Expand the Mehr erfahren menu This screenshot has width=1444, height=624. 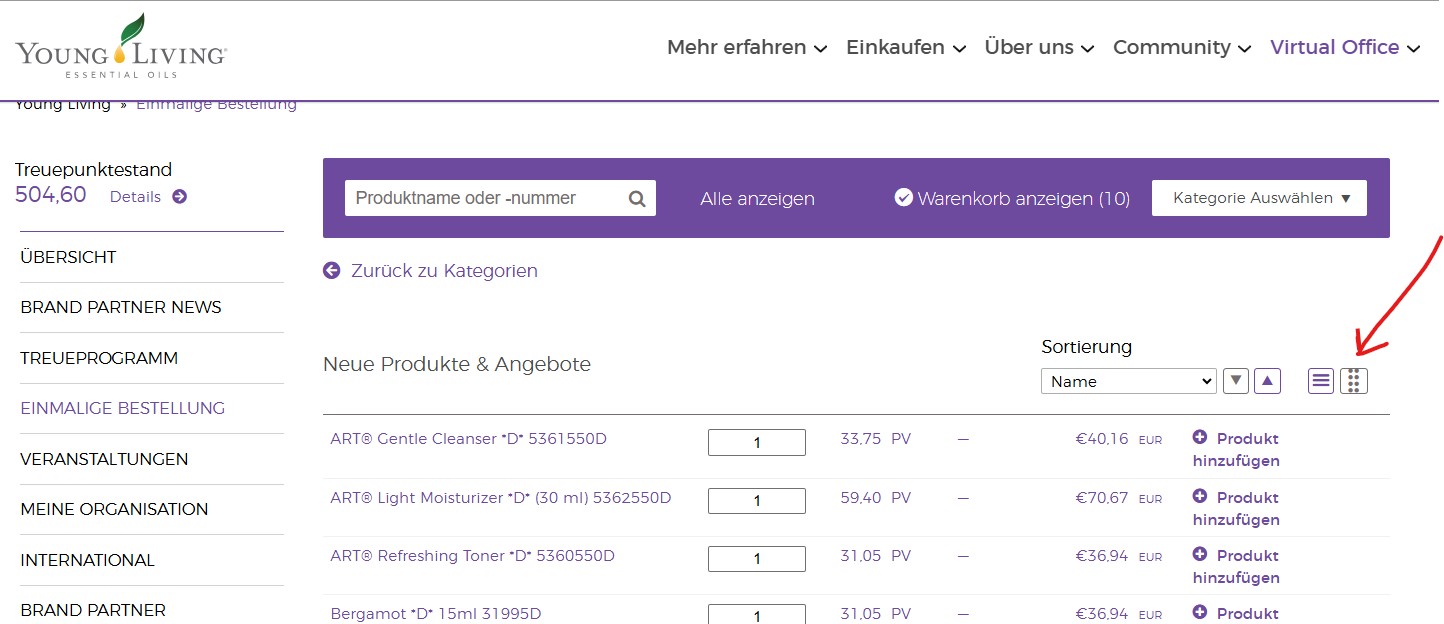point(746,48)
